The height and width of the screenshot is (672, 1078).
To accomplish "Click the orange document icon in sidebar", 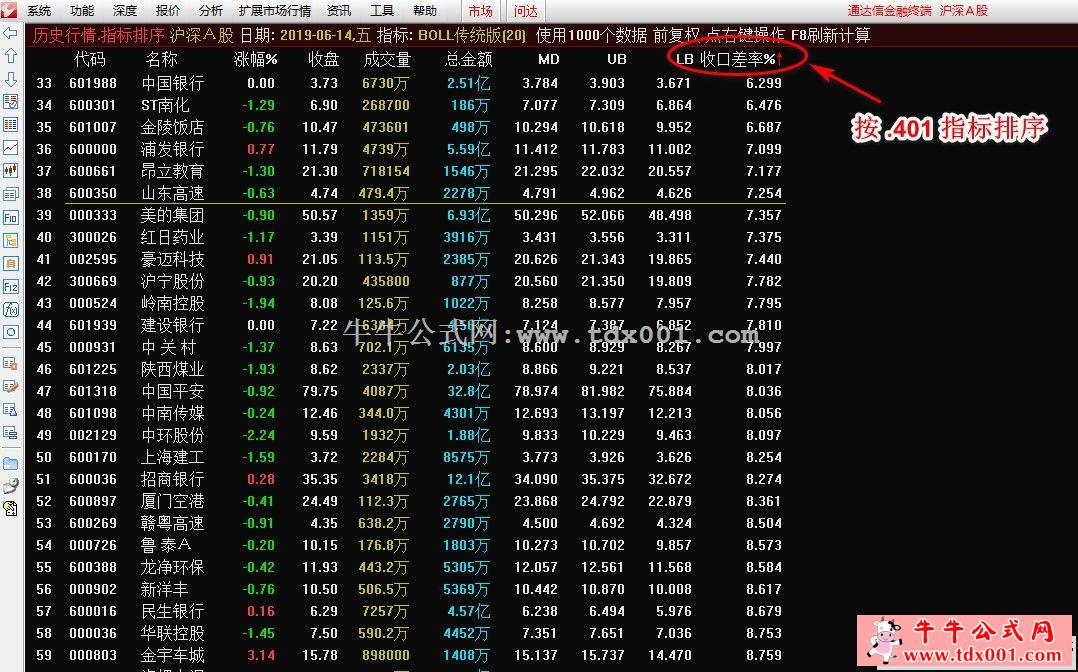I will 10,263.
